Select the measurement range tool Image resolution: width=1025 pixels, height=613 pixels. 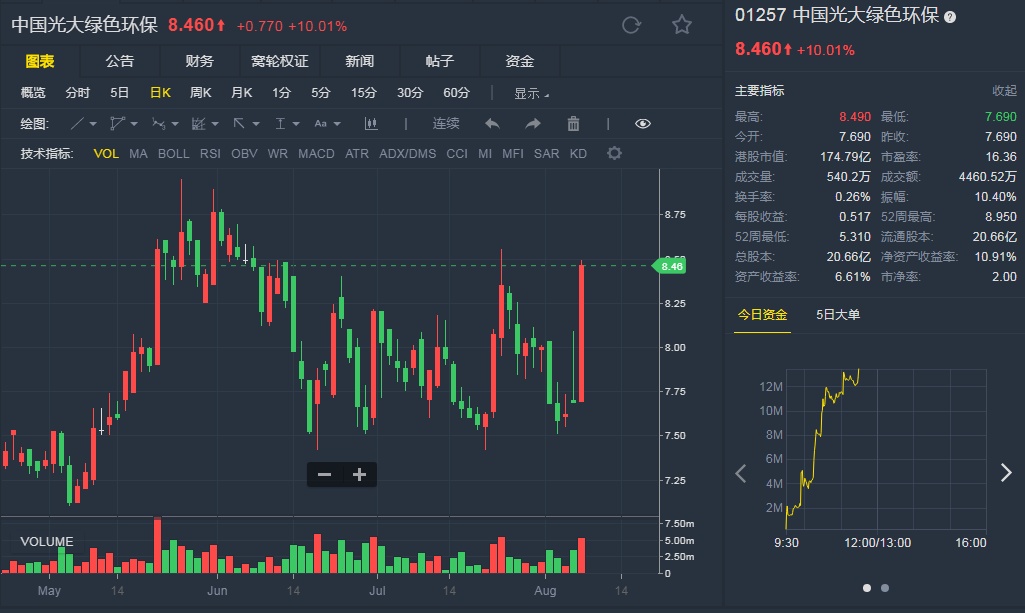pyautogui.click(x=280, y=124)
